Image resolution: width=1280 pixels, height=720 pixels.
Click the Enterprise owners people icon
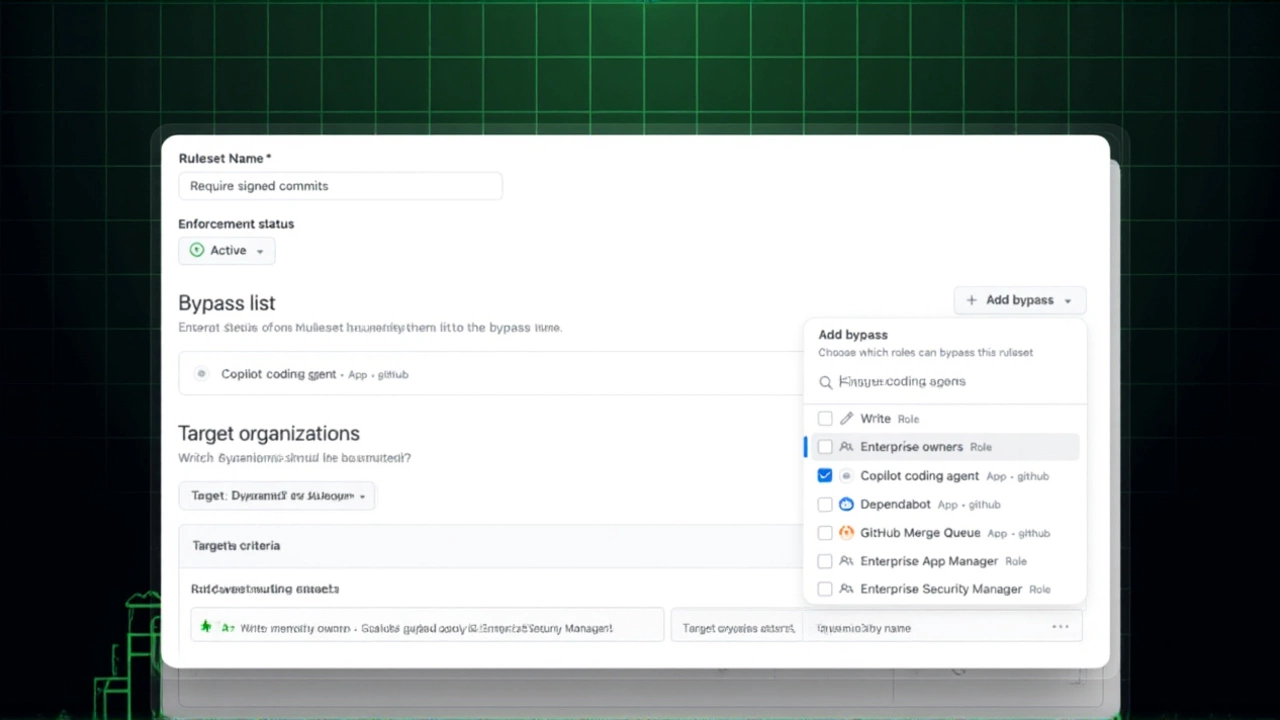[x=846, y=447]
